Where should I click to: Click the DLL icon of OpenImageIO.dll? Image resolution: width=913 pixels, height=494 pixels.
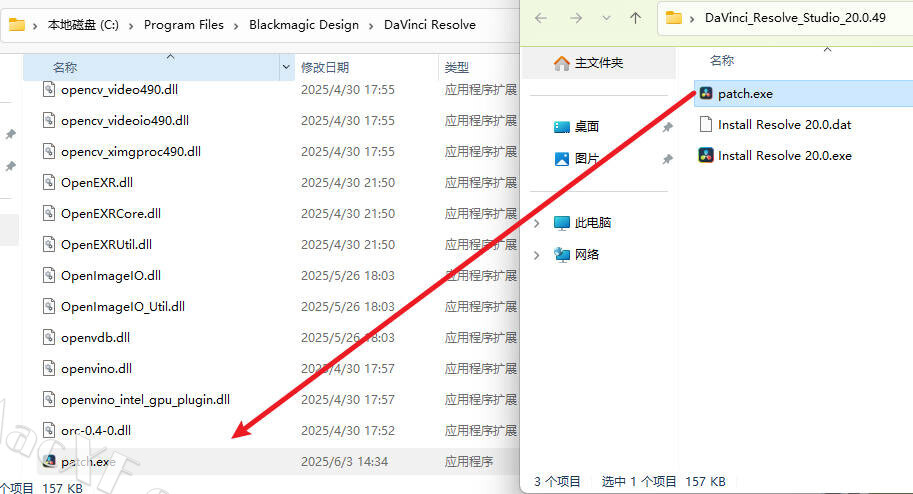[49, 275]
